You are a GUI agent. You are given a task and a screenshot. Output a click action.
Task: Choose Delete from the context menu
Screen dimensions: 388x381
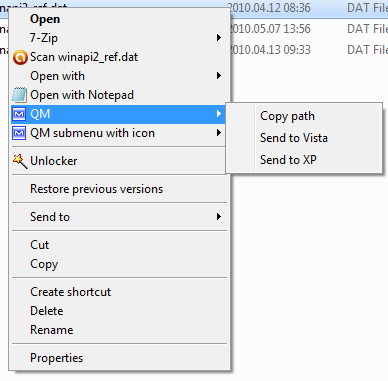[x=47, y=311]
